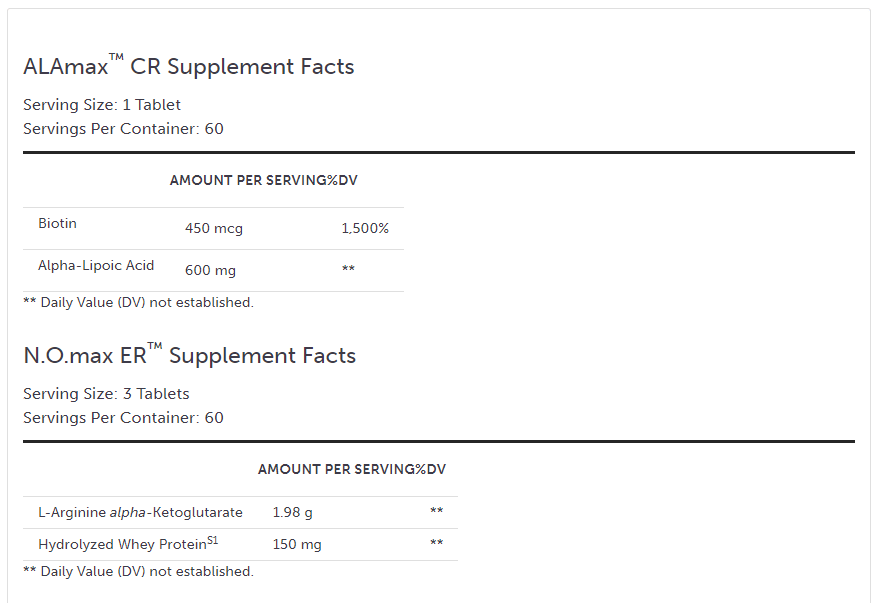Click the asterisks in the Alpha-Lipoic Acid row

tap(348, 270)
